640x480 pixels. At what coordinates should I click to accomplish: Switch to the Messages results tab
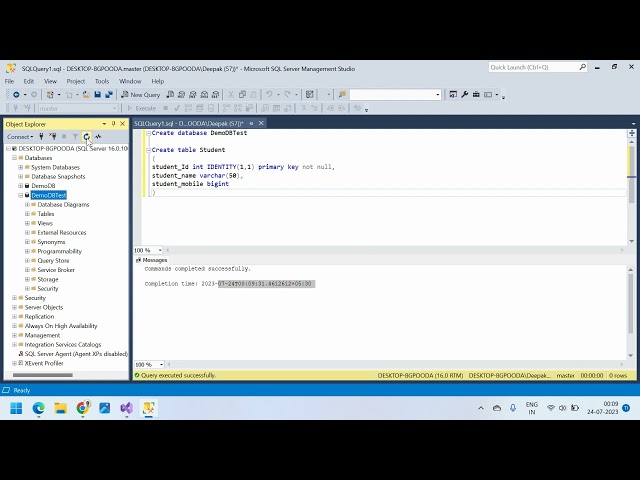pyautogui.click(x=151, y=260)
